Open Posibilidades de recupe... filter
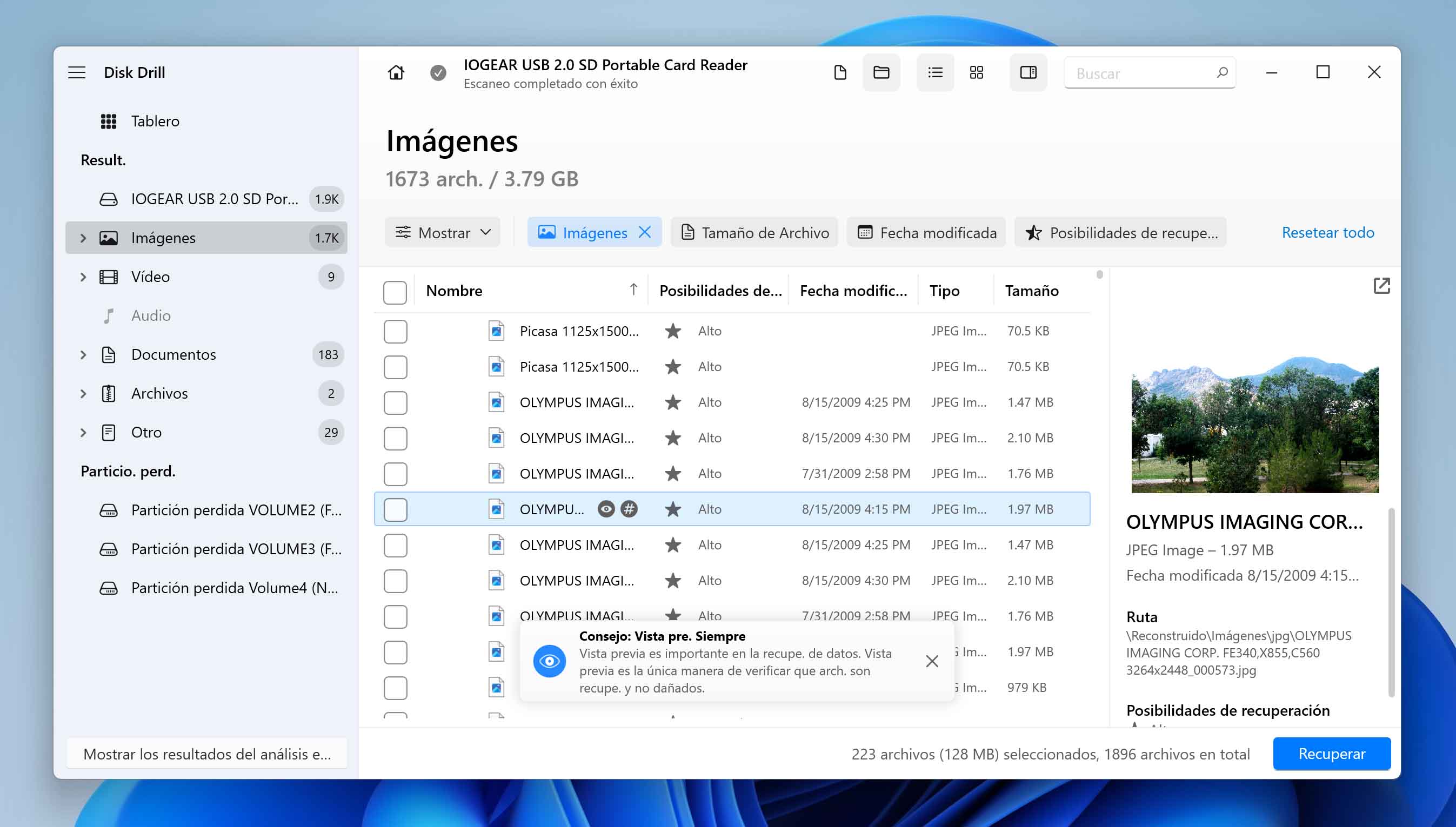This screenshot has width=1456, height=827. coord(1120,232)
